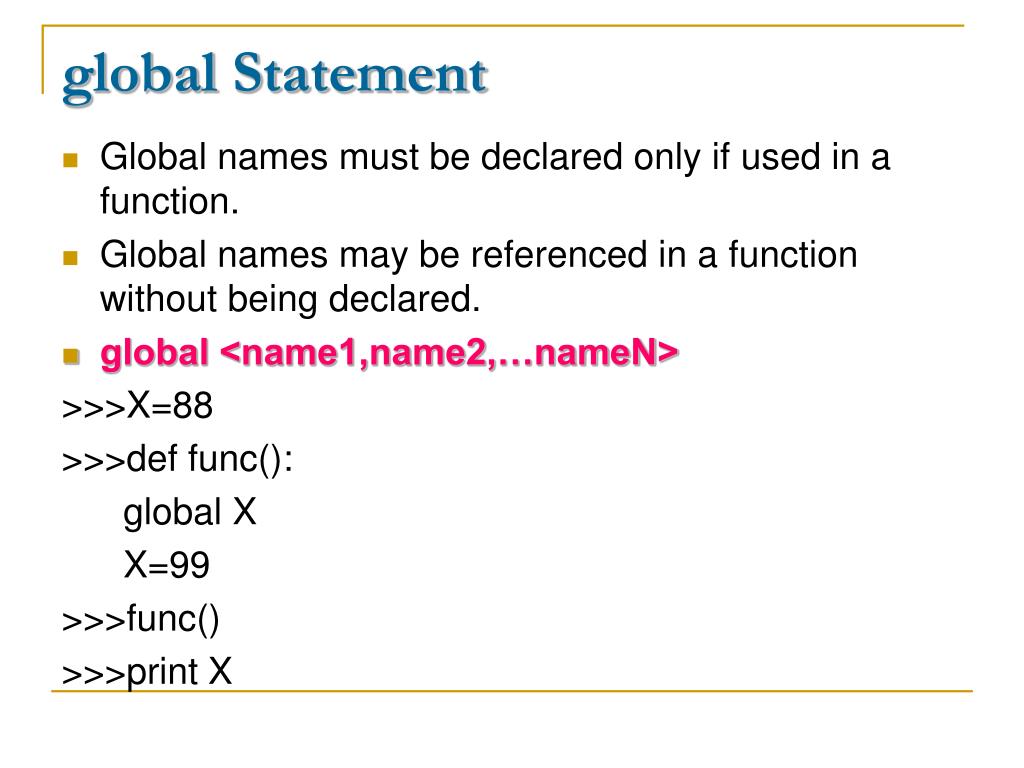Click the indented line 'X=99'
1024x768 pixels.
(167, 565)
